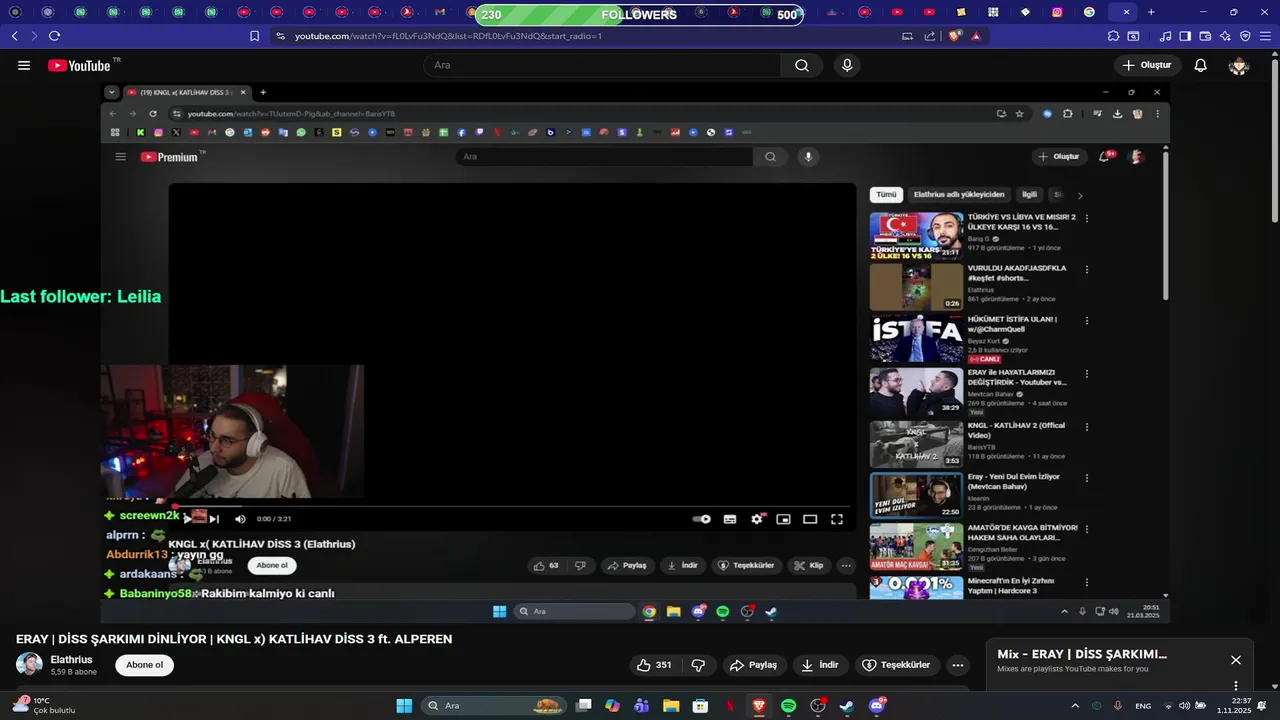Open the Elathrius channel name link
This screenshot has width=1280, height=720.
[x=71, y=660]
